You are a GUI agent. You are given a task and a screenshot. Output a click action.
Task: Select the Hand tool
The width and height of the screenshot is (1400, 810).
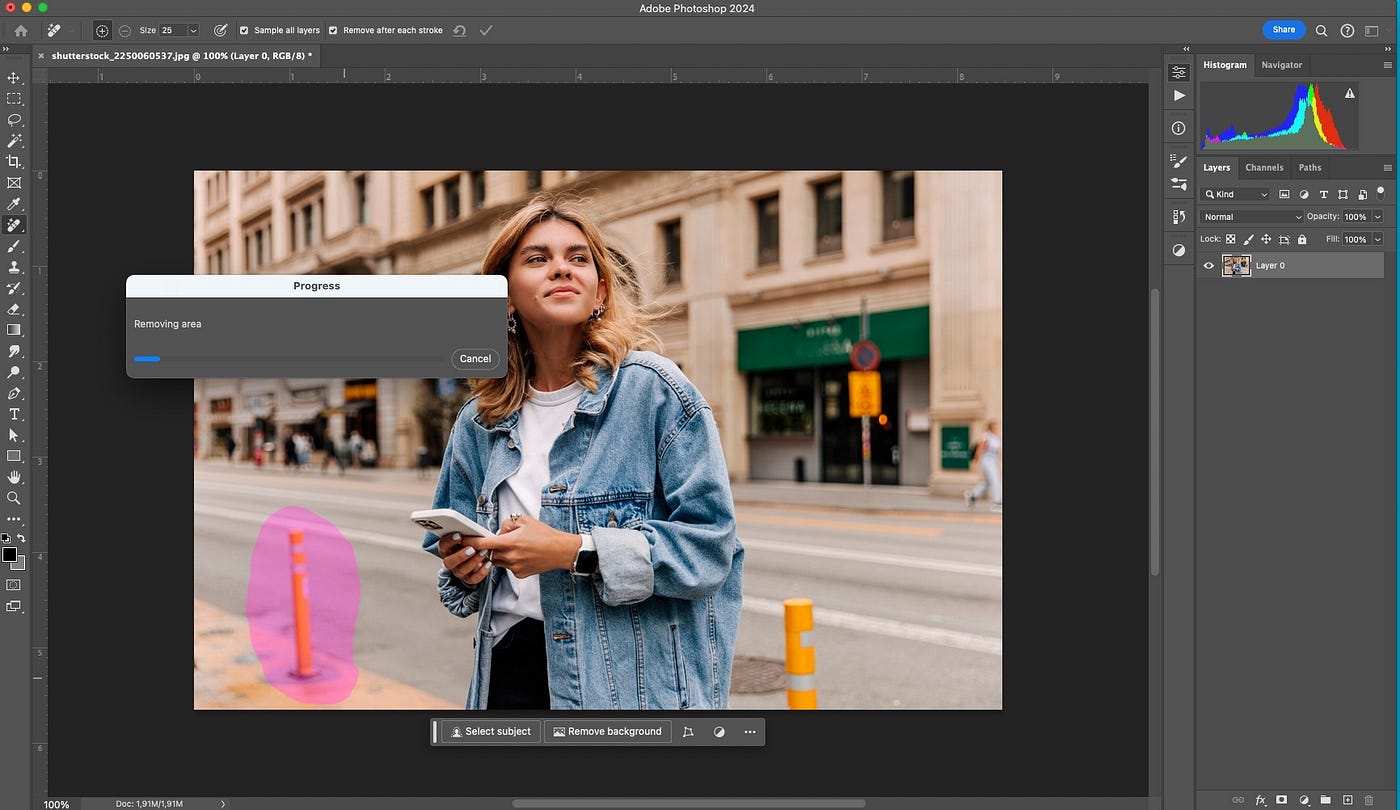tap(14, 477)
